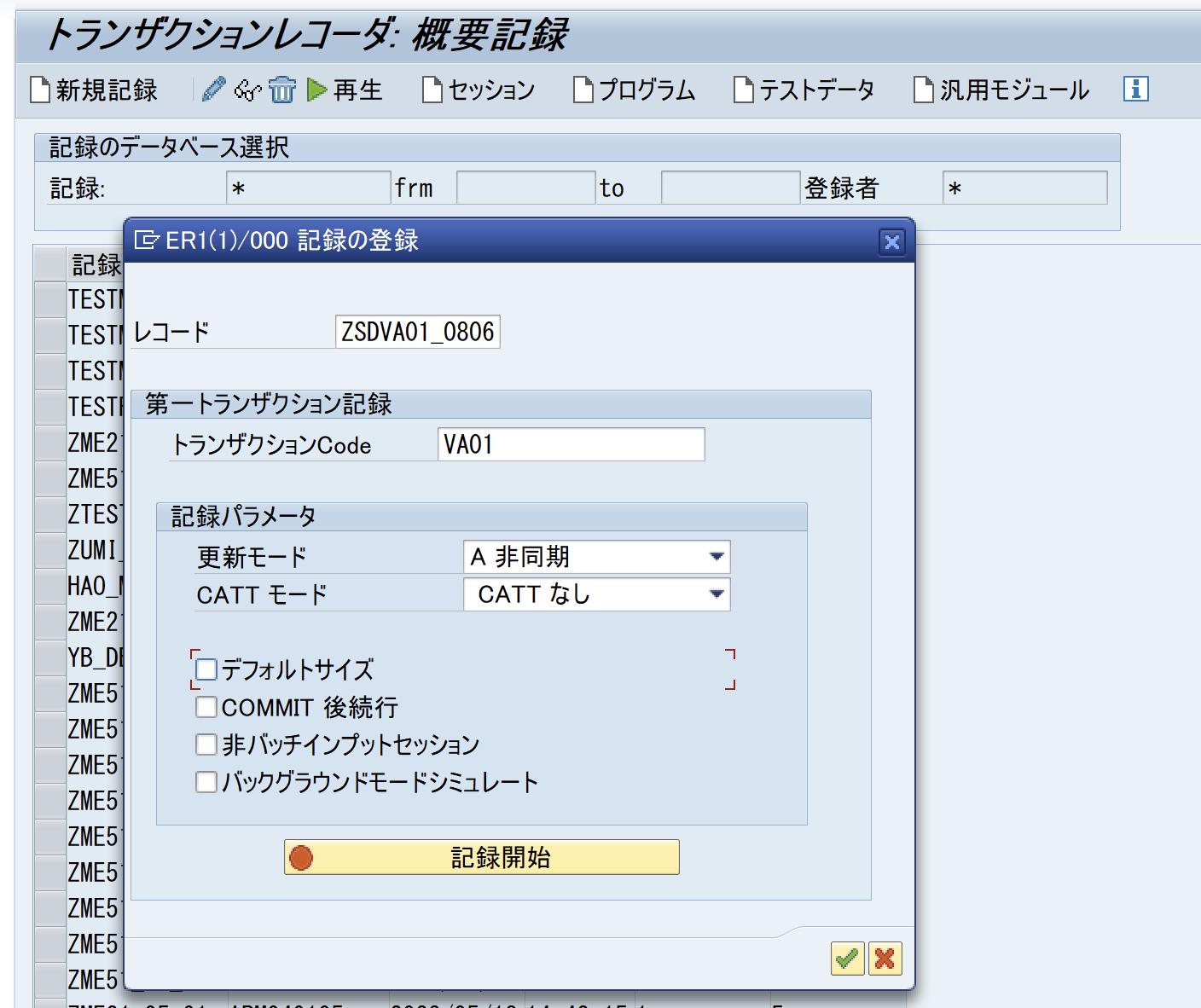Click the トランザクションCode field VA01
Viewport: 1201px width, 1008px height.
tap(571, 444)
